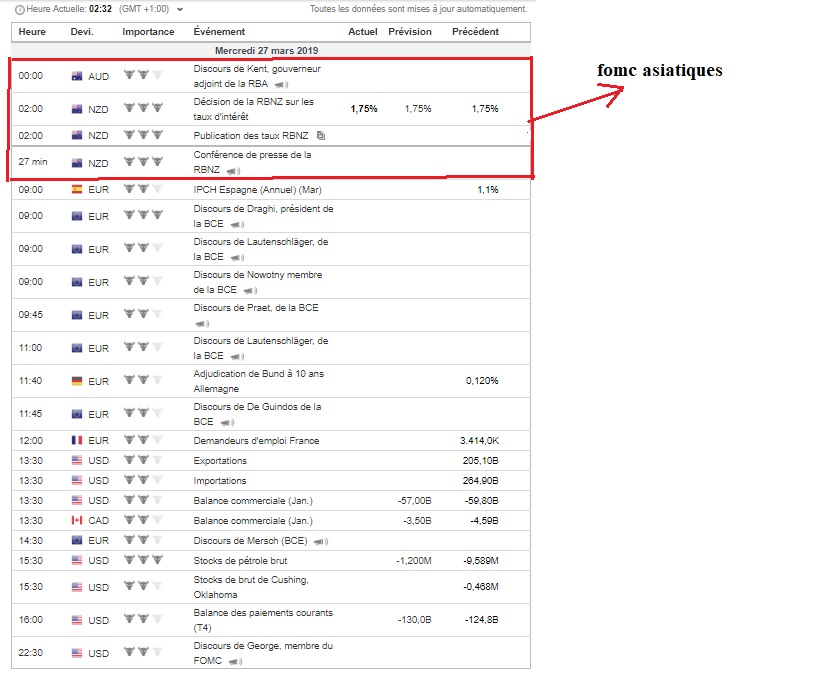Image resolution: width=815 pixels, height=675 pixels.
Task: Click forecast -130,0B for current account balance
Action: click(415, 620)
